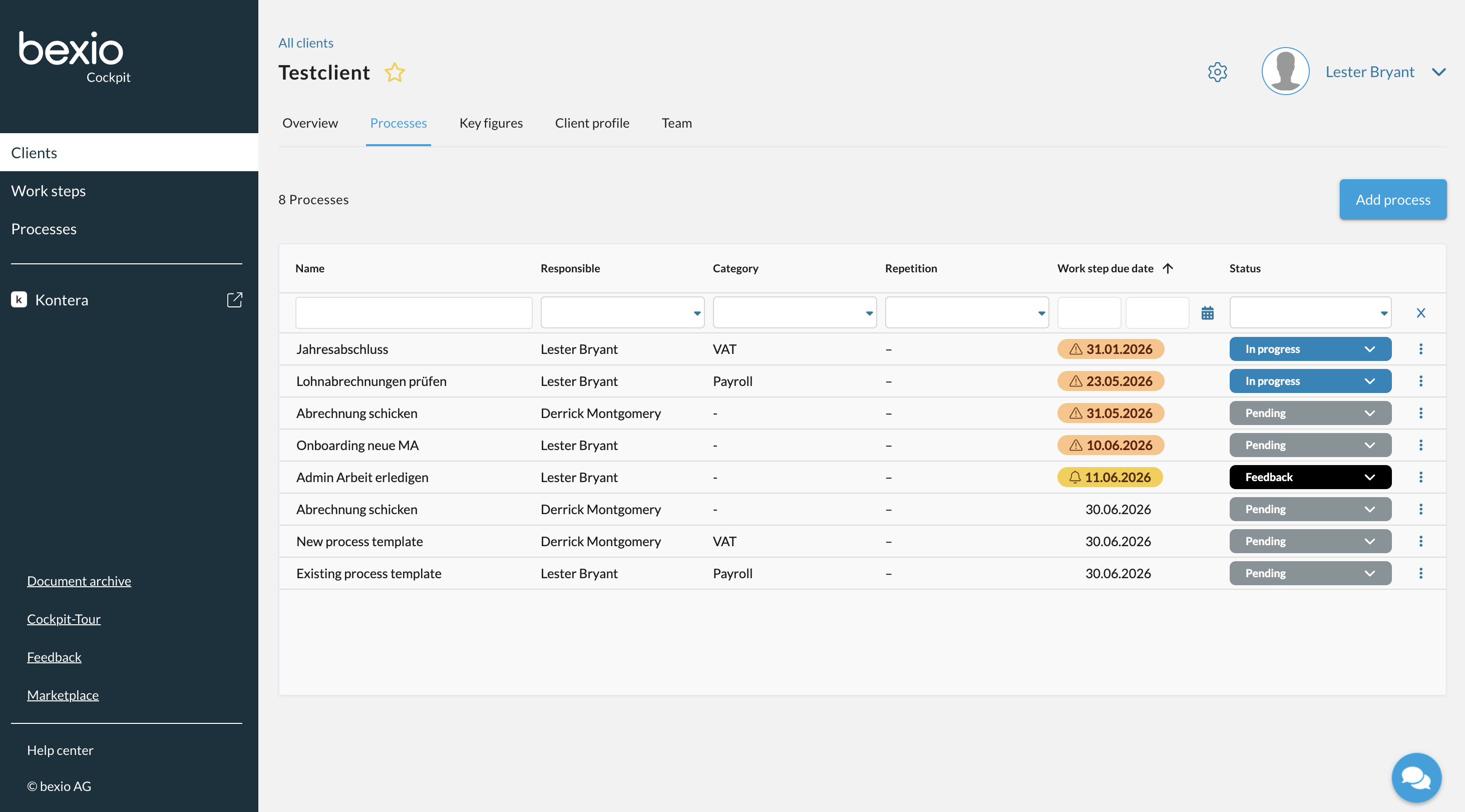Clear filters with the X icon
The height and width of the screenshot is (812, 1465).
click(x=1420, y=313)
